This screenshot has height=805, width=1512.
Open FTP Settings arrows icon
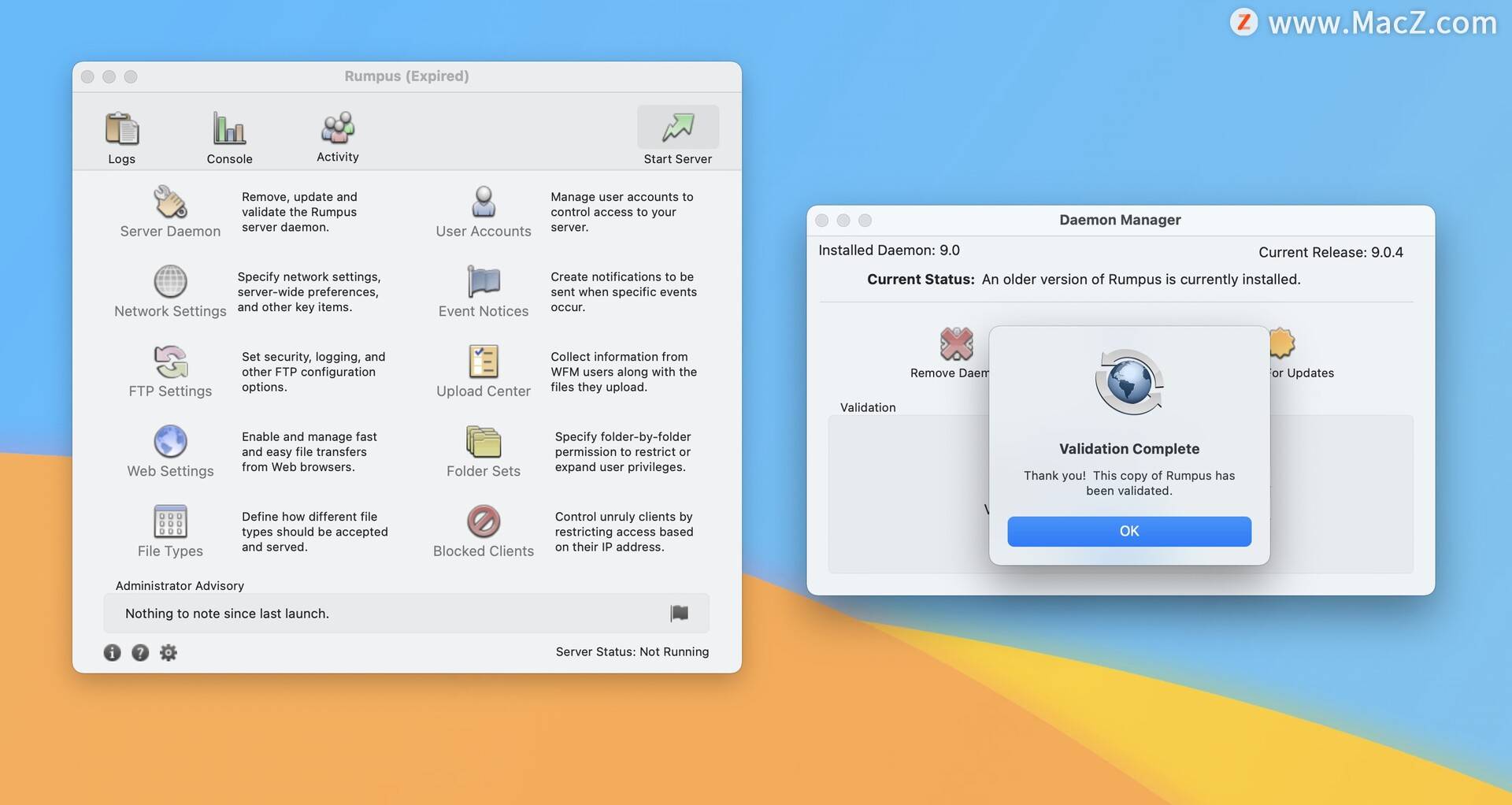(x=170, y=362)
